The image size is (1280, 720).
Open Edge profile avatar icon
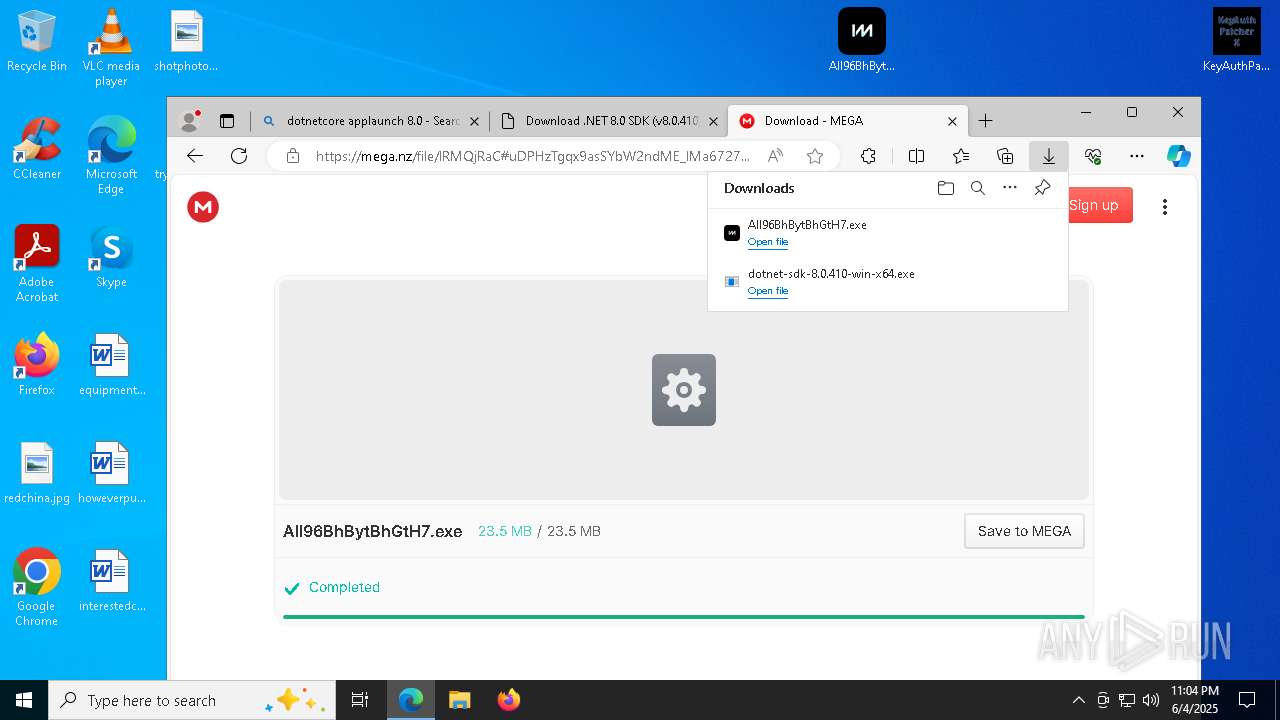click(x=189, y=121)
